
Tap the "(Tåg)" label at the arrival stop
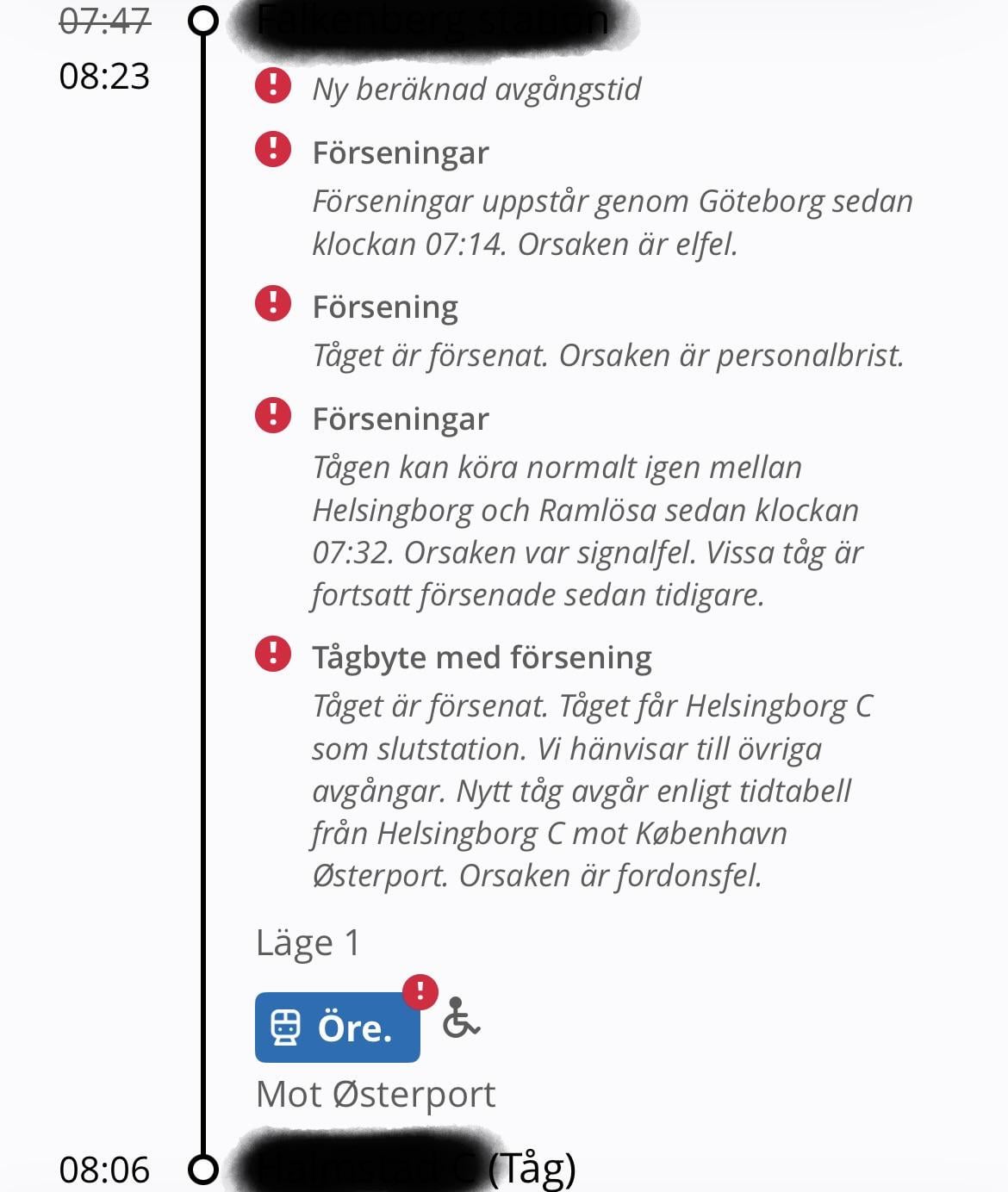pos(532,1169)
